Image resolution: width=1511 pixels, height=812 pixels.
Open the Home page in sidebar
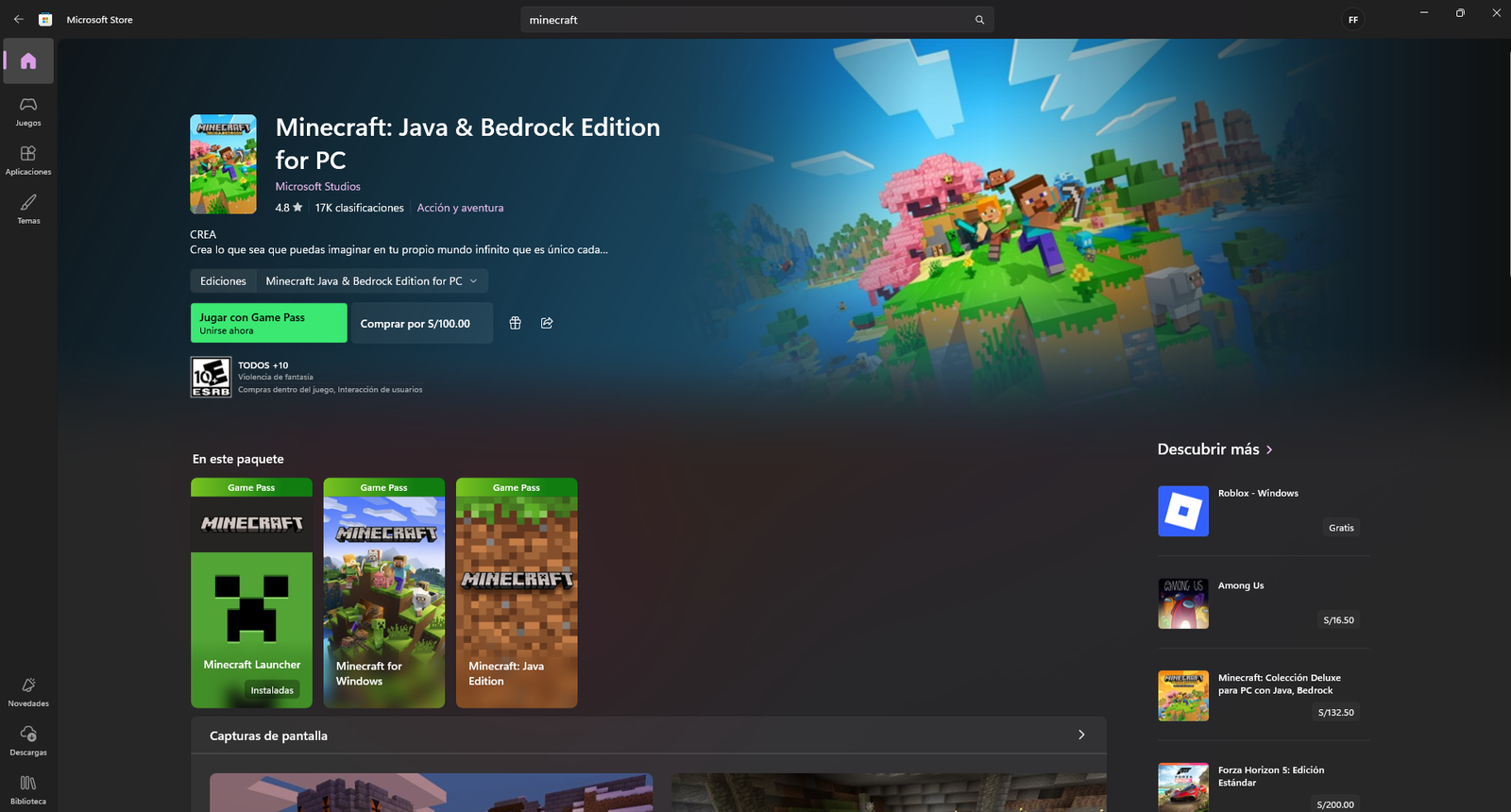click(x=28, y=61)
